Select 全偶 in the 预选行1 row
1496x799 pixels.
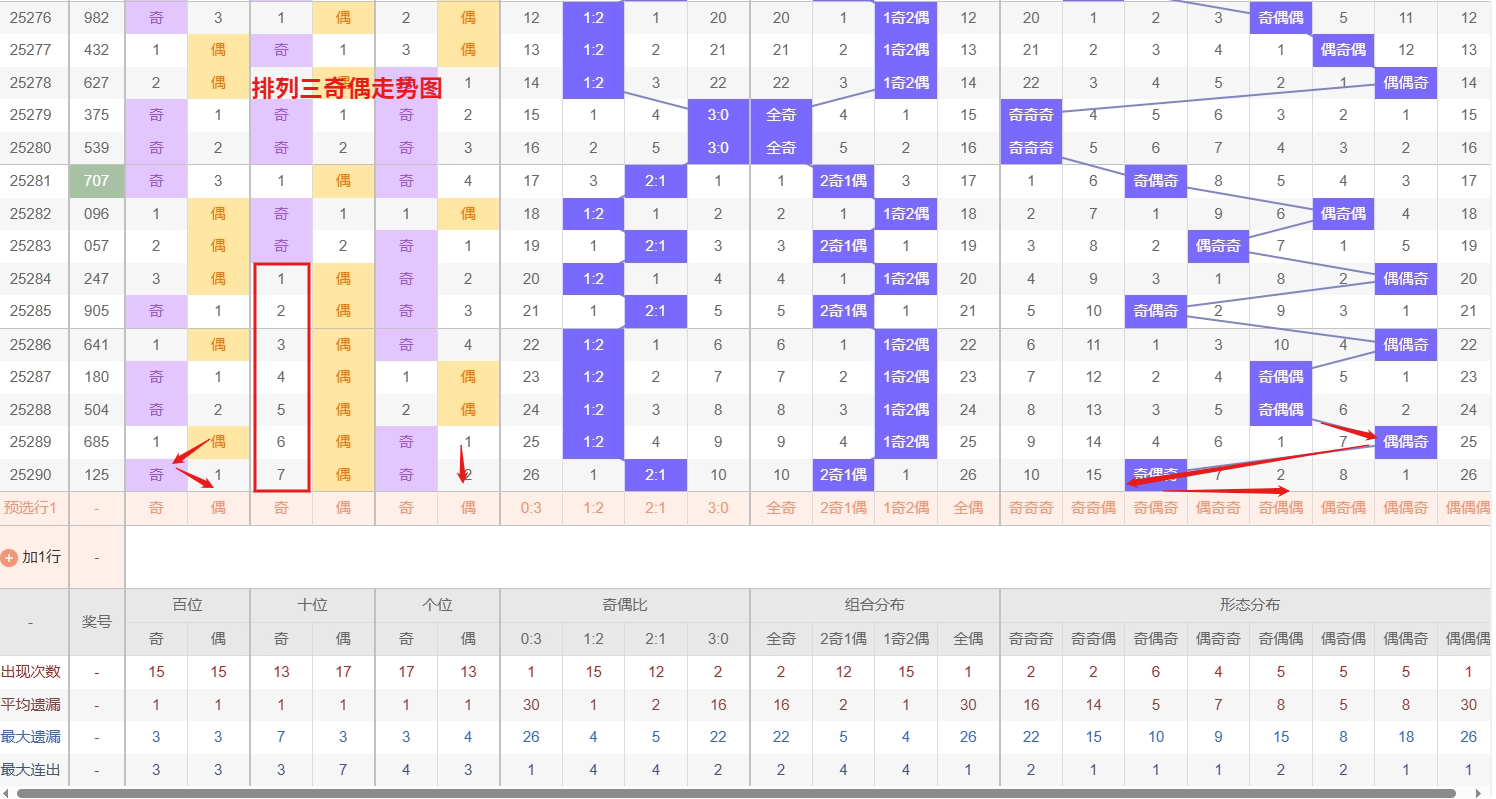pos(967,508)
